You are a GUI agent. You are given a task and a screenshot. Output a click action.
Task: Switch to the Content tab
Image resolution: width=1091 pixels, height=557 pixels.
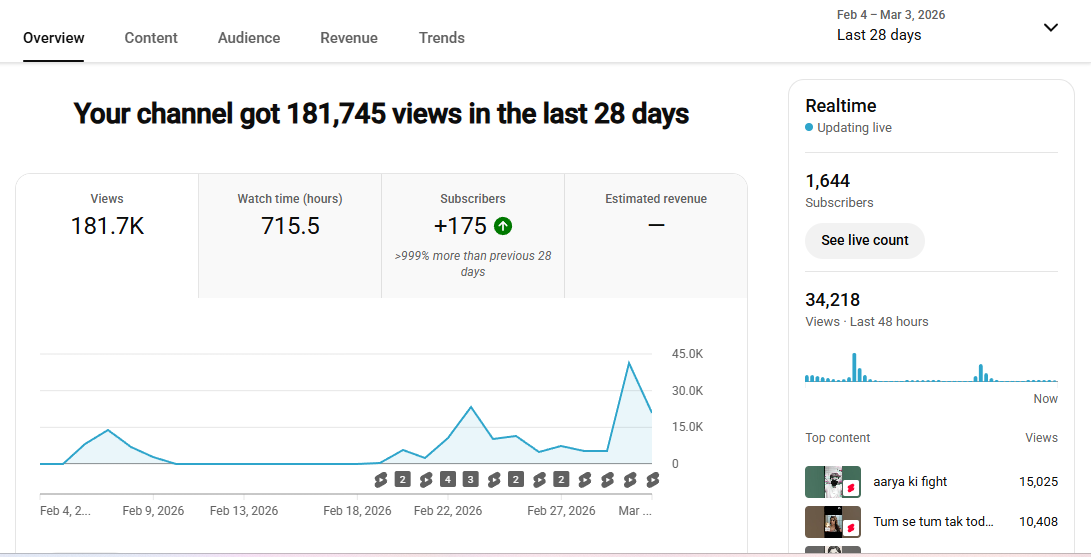tap(151, 38)
